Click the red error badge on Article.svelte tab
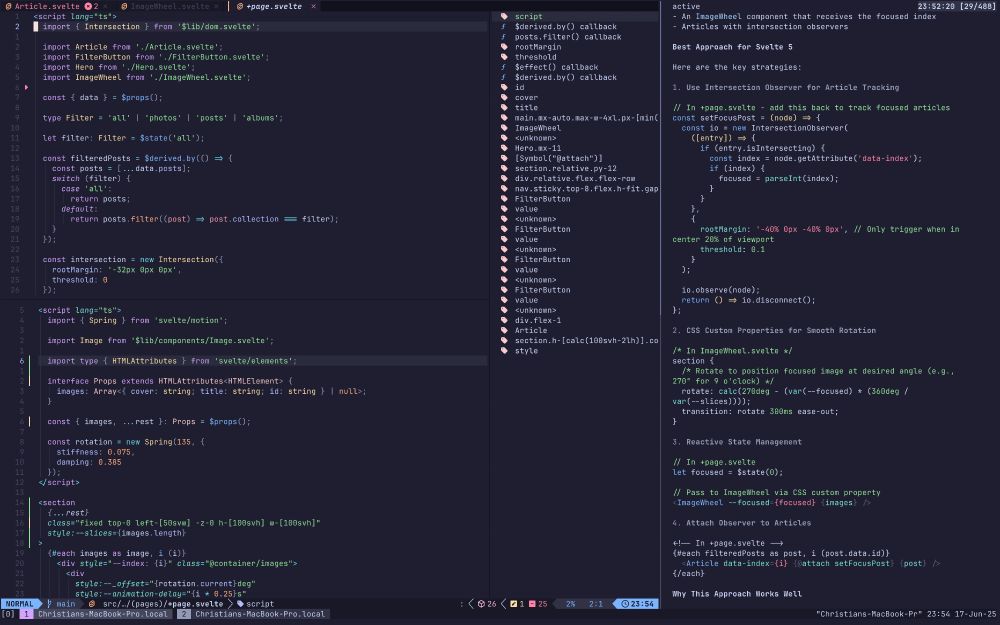The height and width of the screenshot is (625, 1000). (x=88, y=6)
